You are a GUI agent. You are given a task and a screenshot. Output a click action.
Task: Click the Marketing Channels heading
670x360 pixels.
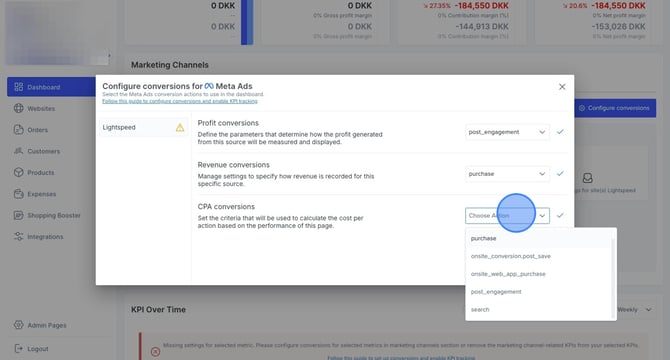pos(170,65)
